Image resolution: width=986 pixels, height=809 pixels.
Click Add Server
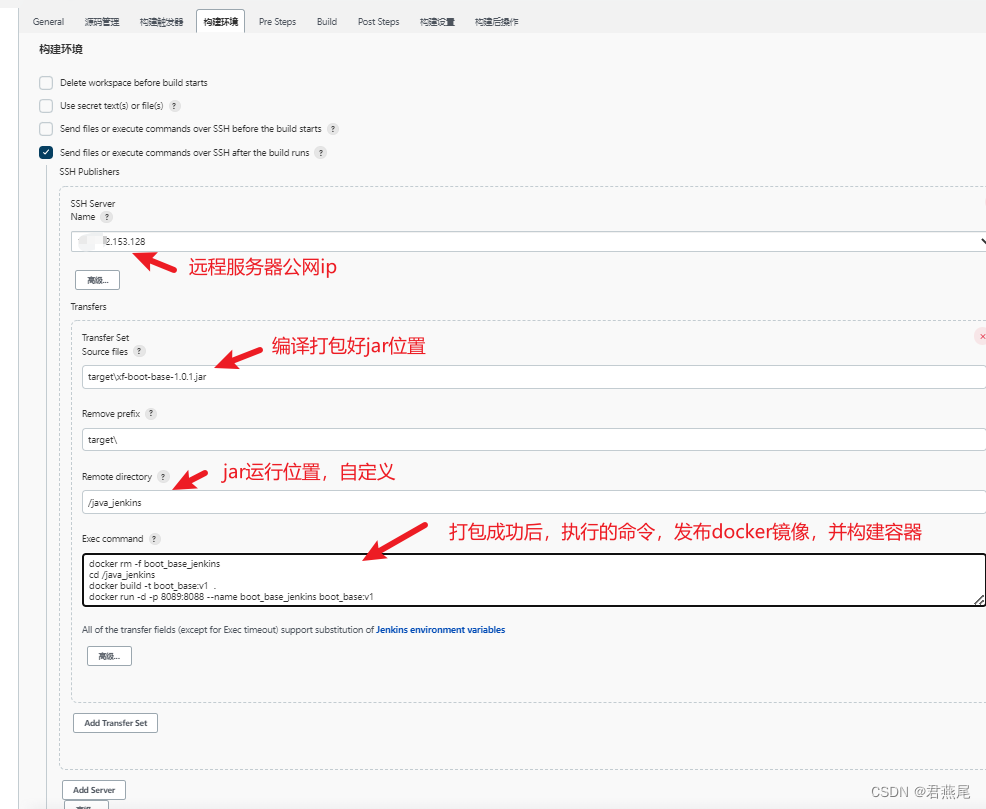94,790
